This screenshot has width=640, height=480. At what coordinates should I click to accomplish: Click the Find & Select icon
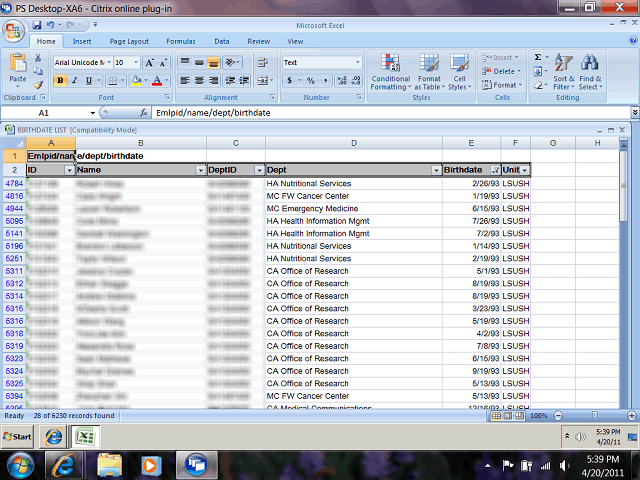click(590, 72)
